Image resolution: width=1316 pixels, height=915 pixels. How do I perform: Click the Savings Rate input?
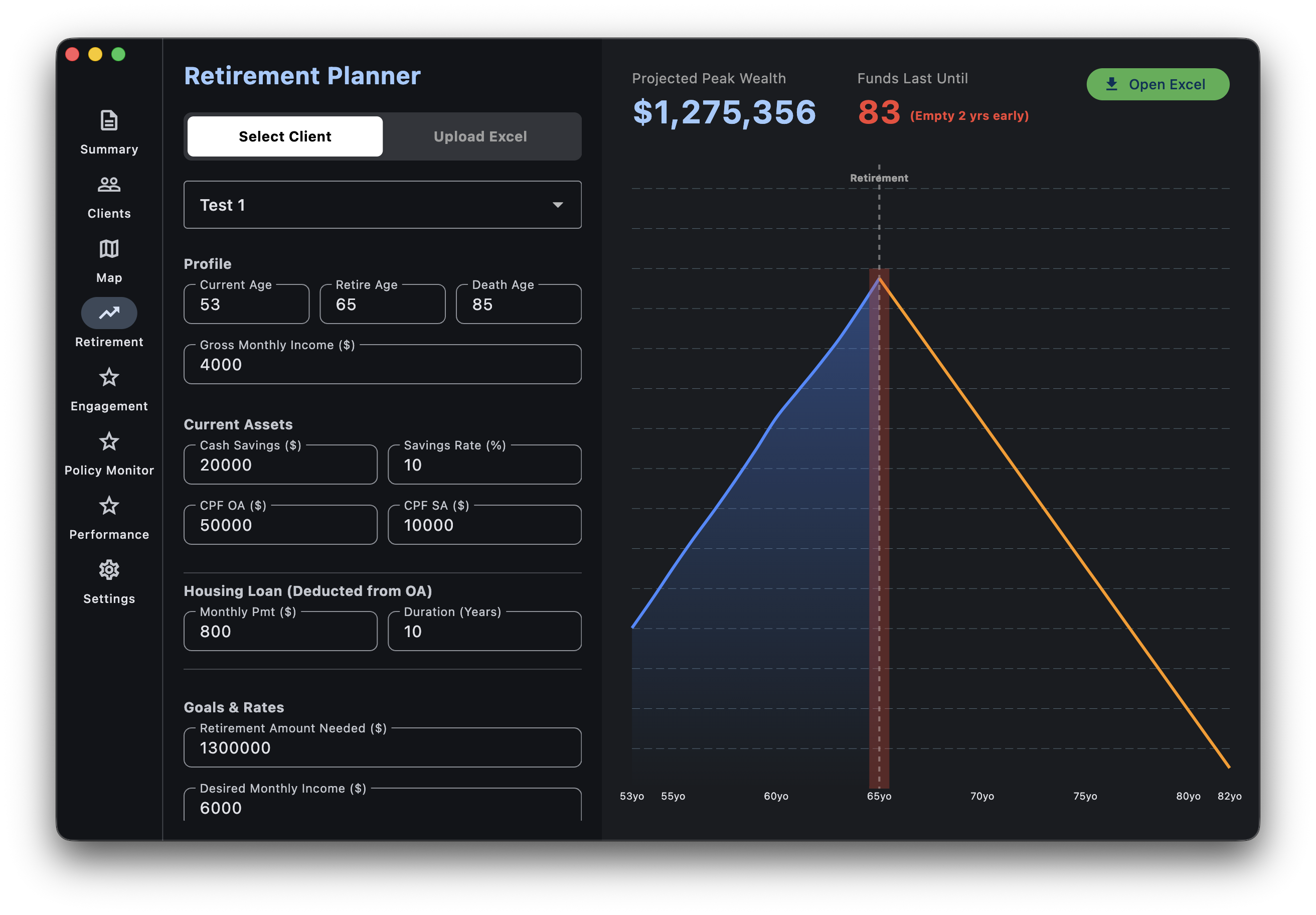(x=484, y=465)
